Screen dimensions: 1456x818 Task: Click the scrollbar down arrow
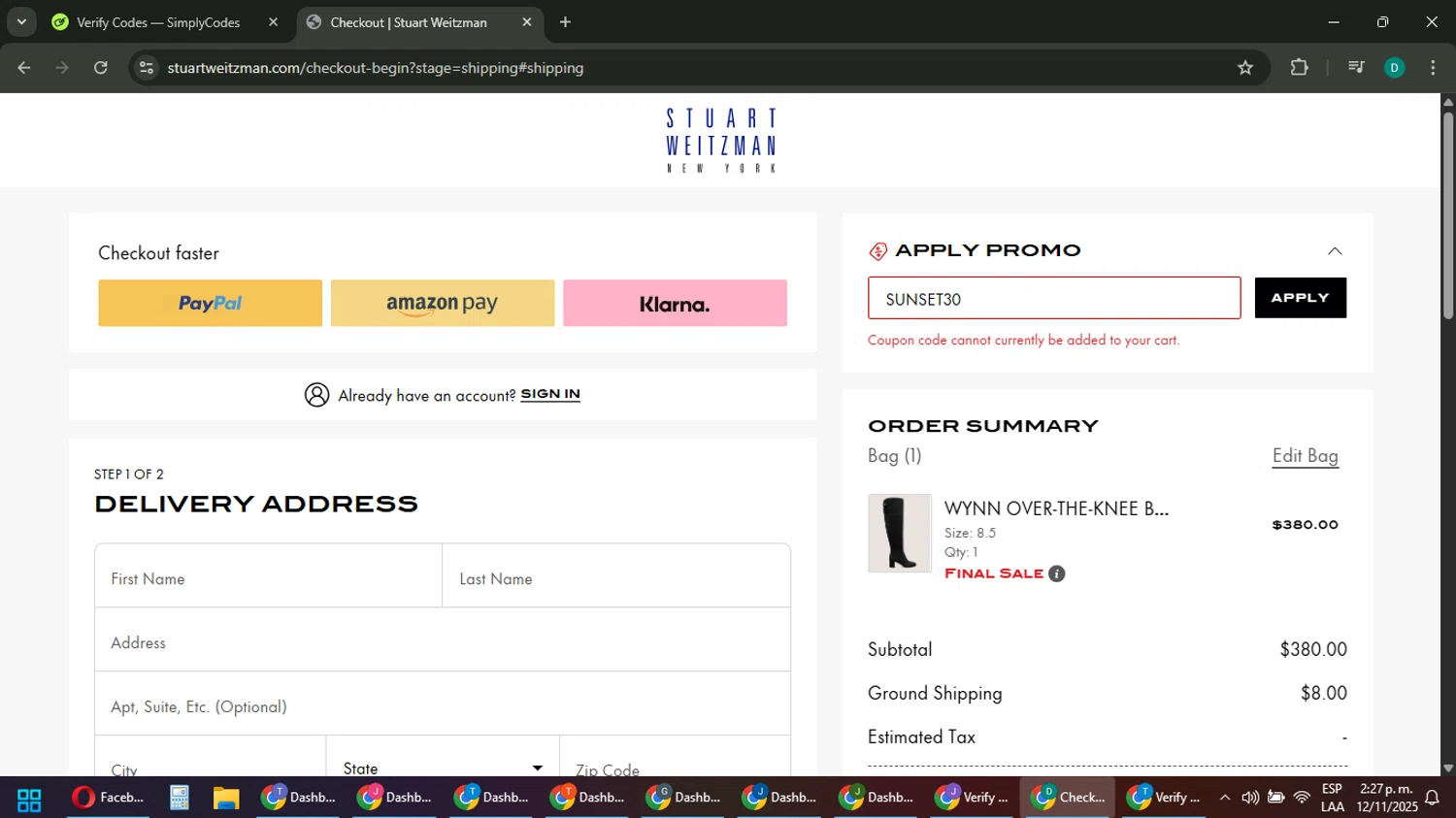tap(1447, 768)
